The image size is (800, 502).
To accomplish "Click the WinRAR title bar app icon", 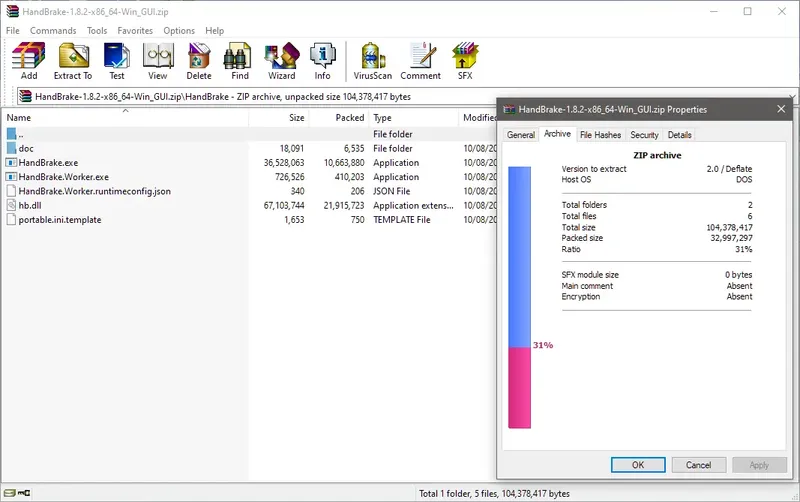I will pos(12,11).
